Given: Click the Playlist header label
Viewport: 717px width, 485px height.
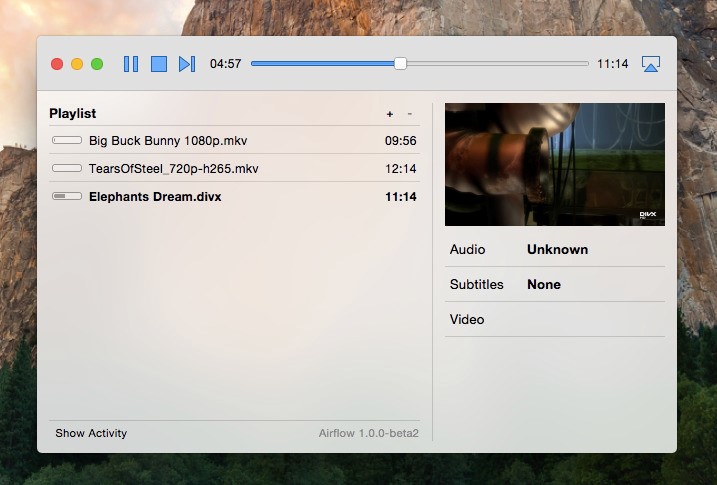Looking at the screenshot, I should [73, 113].
